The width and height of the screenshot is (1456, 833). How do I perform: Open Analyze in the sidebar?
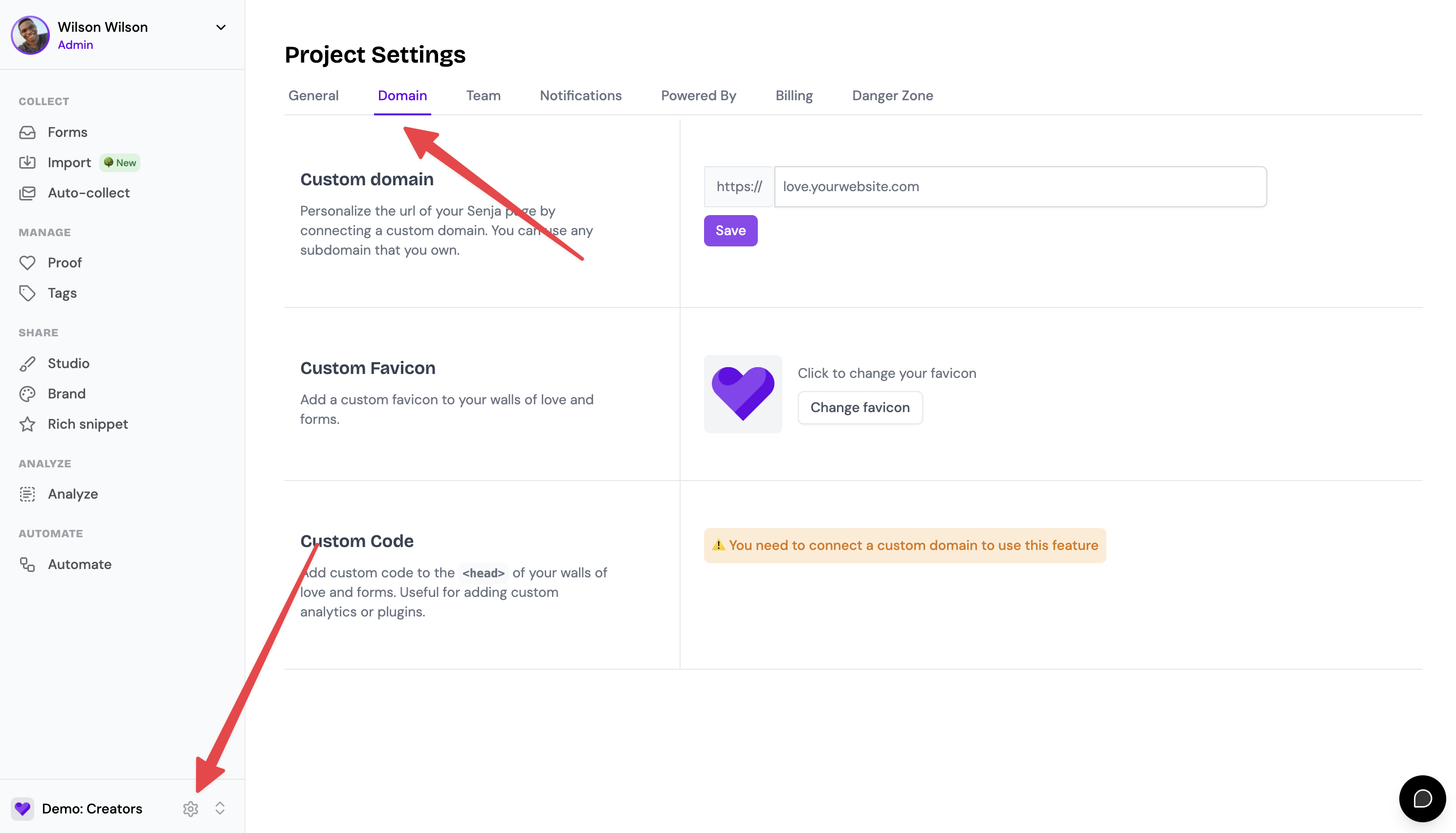pyautogui.click(x=73, y=494)
